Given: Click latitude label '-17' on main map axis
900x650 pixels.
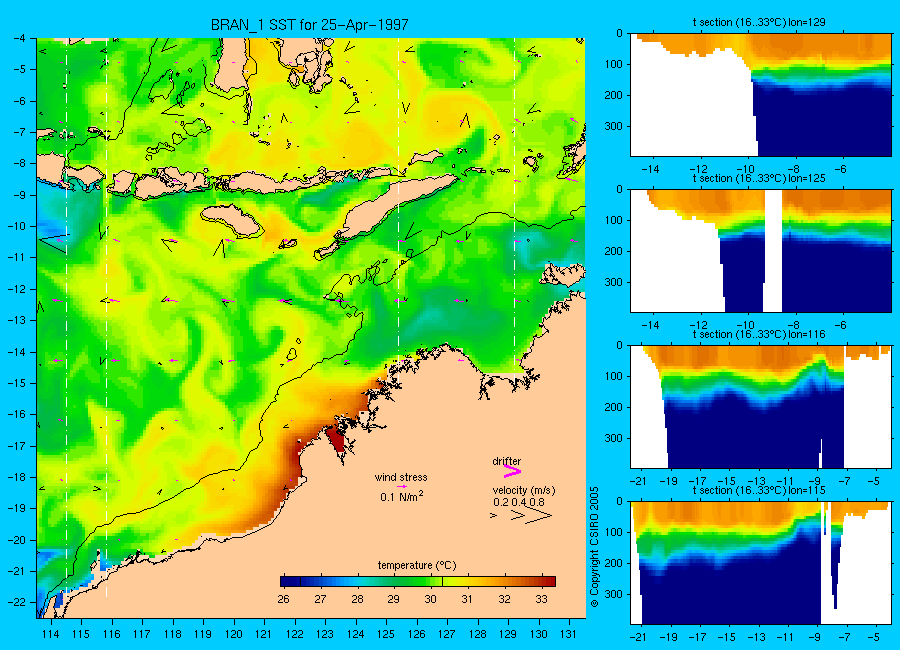Looking at the screenshot, I should 17,446.
